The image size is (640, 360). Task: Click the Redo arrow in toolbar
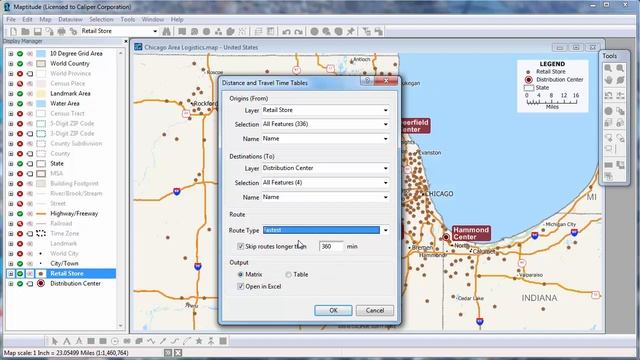pyautogui.click(x=298, y=31)
